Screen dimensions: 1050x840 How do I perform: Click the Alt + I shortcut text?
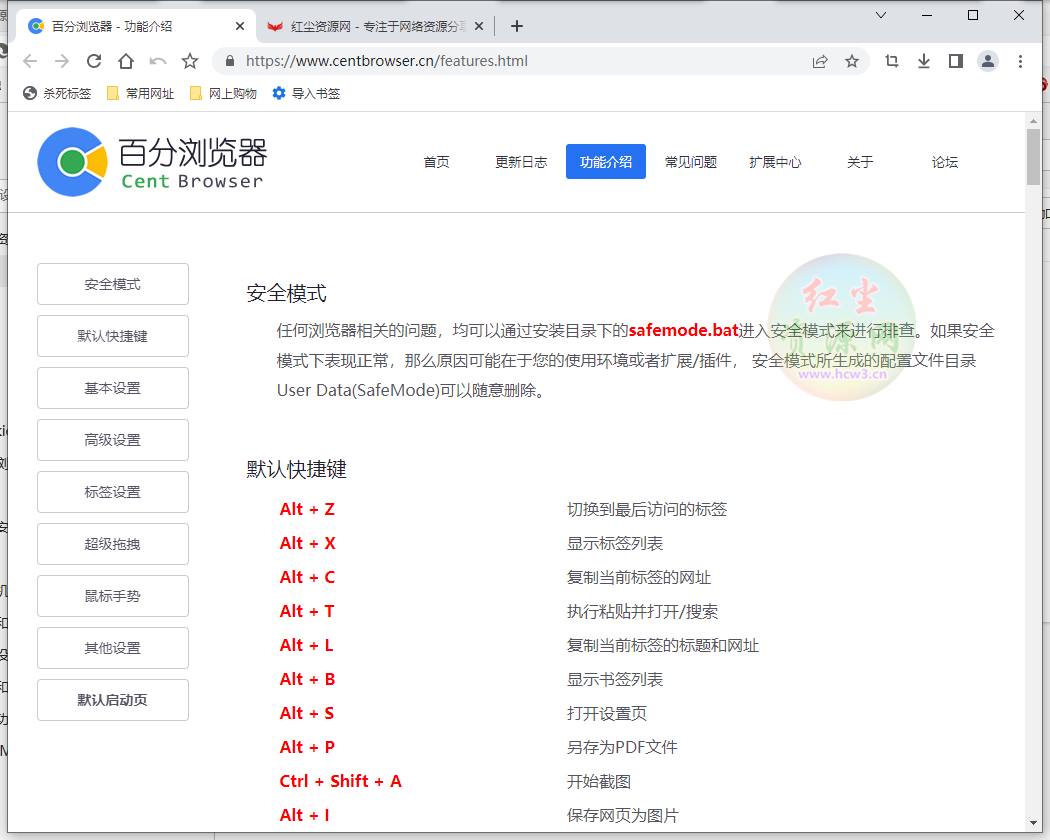pos(304,815)
